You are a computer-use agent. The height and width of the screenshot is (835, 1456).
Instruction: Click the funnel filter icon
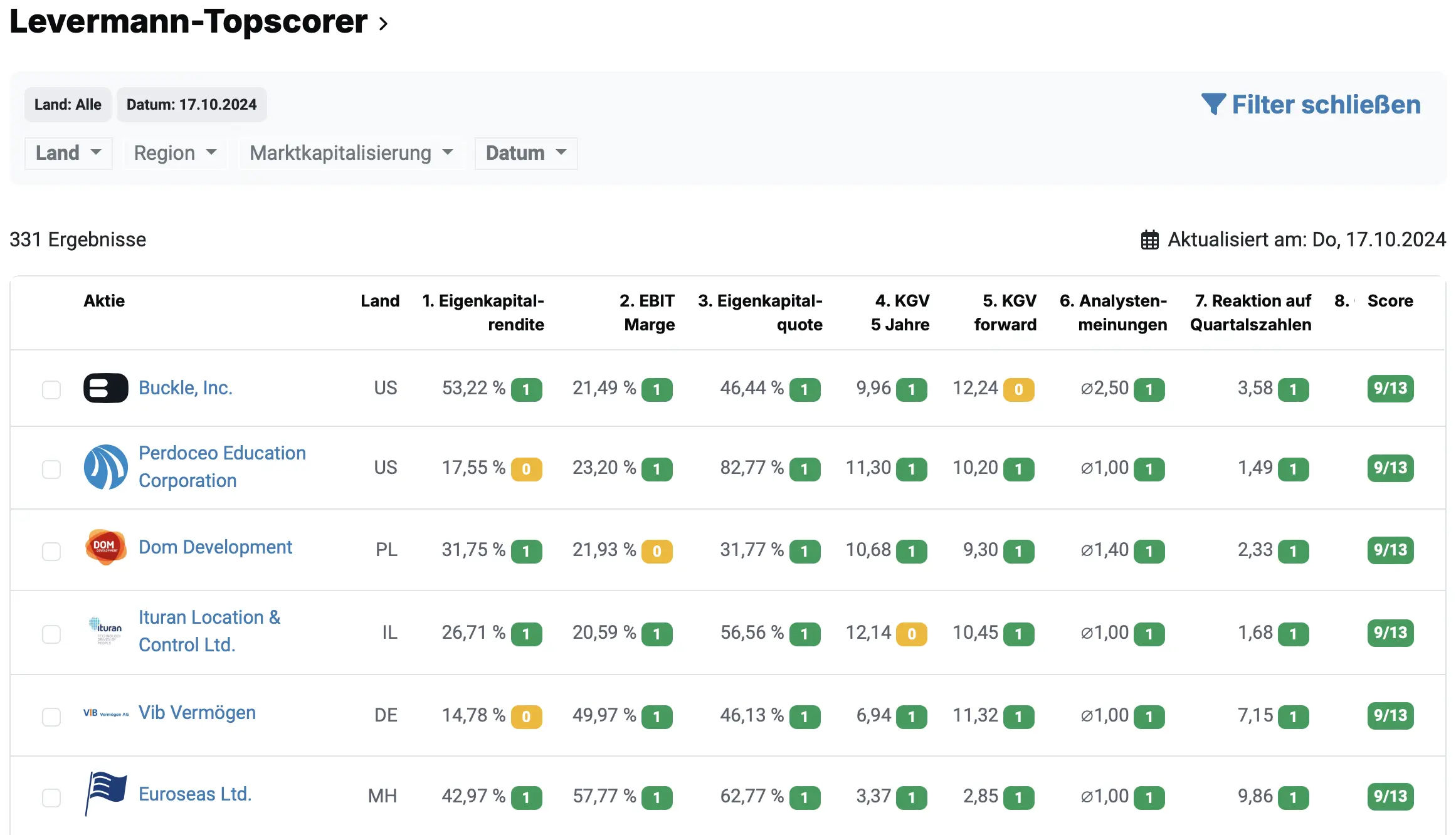click(1213, 104)
